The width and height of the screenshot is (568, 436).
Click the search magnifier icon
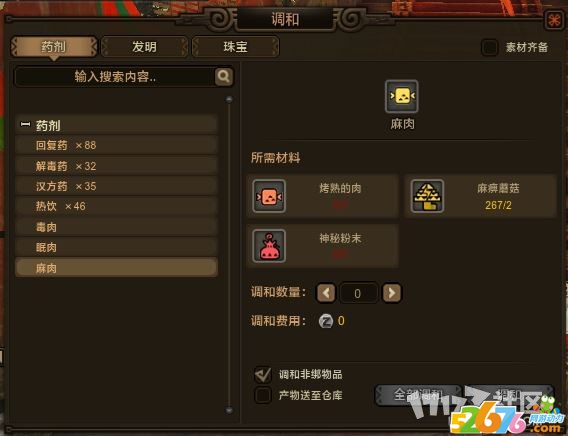(224, 76)
